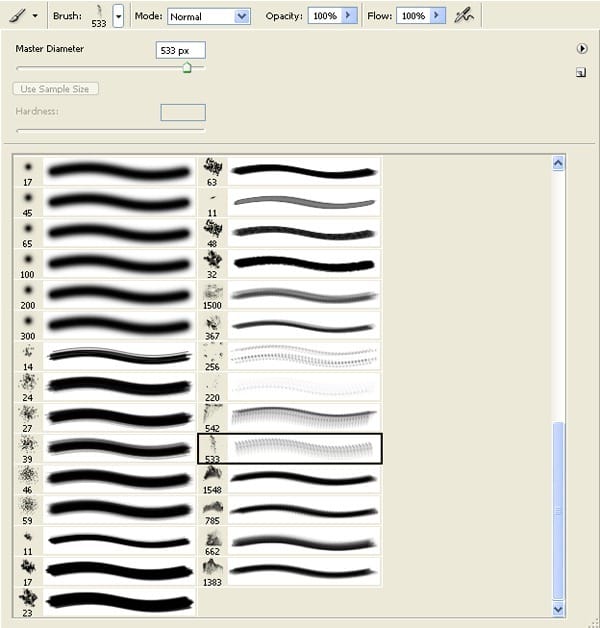Select the soft round 45 brush
The height and width of the screenshot is (628, 600).
105,203
